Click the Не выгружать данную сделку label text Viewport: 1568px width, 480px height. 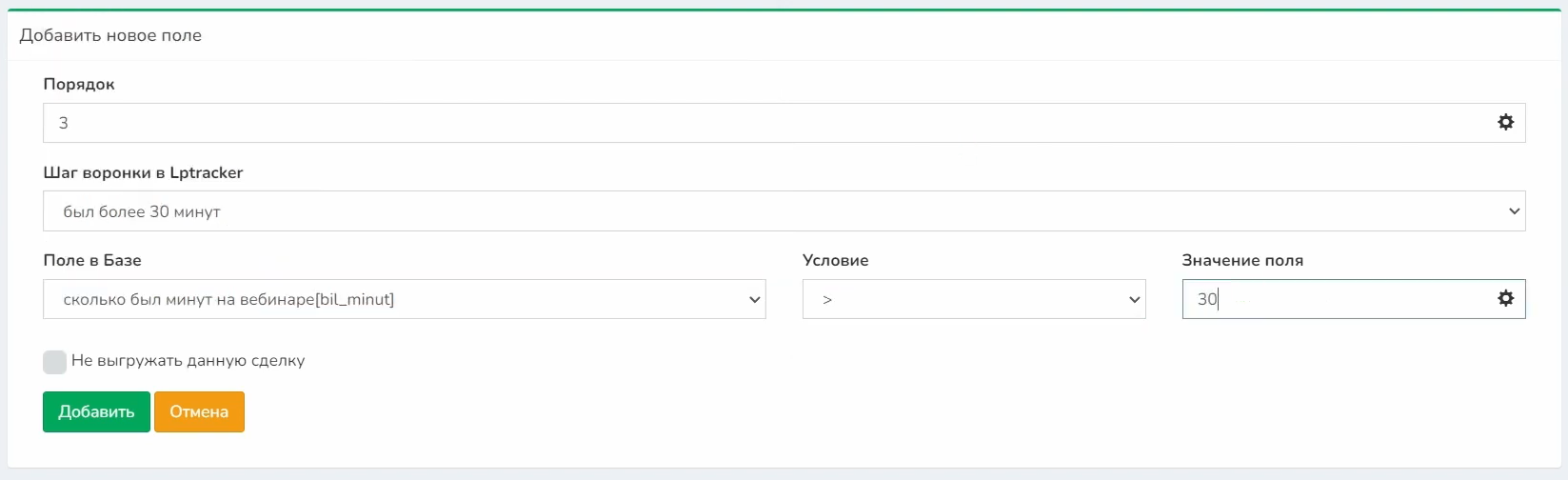pos(188,361)
